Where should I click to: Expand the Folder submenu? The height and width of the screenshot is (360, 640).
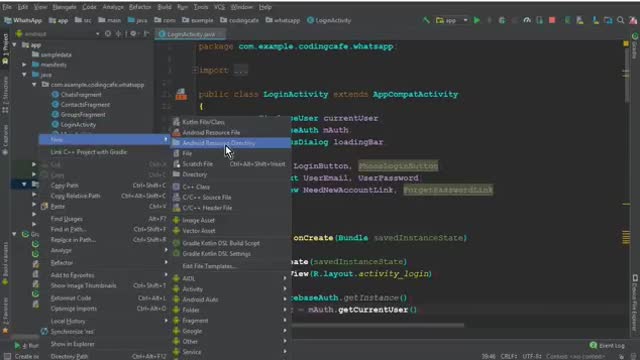coord(231,310)
